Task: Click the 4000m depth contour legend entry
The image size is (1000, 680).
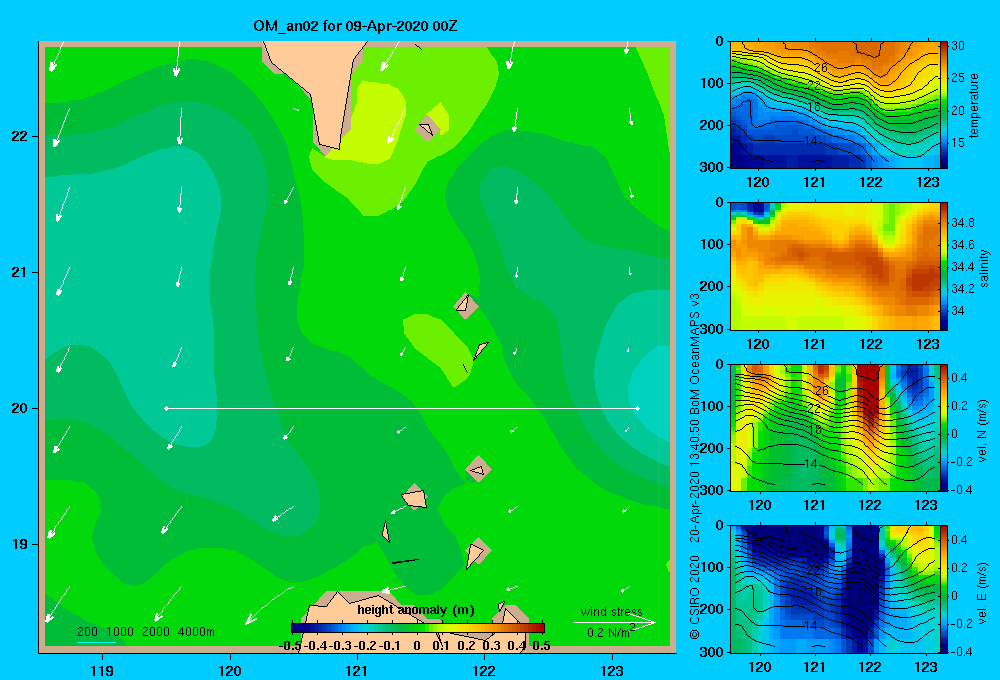Action: coord(196,632)
